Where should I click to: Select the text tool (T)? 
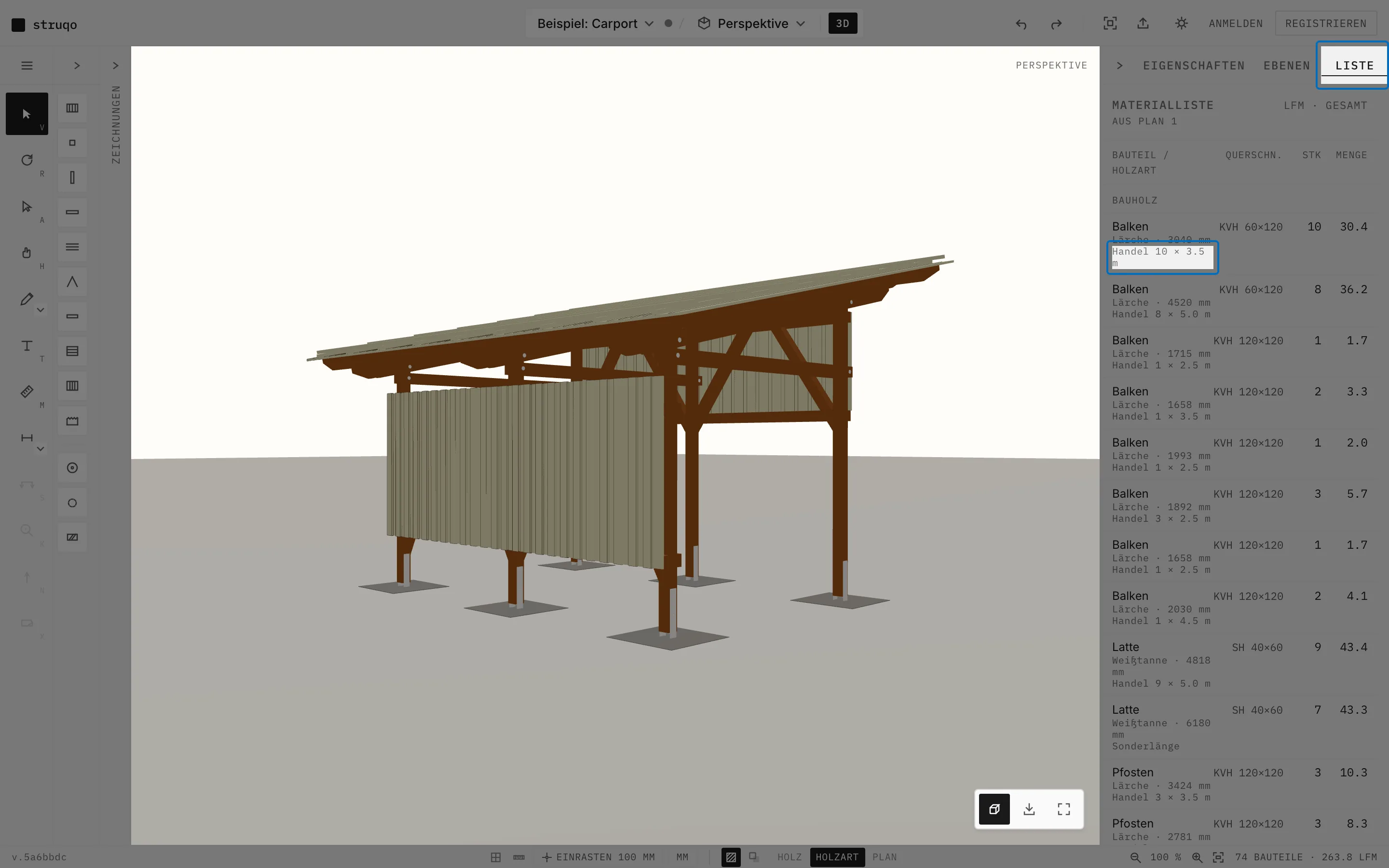click(27, 346)
